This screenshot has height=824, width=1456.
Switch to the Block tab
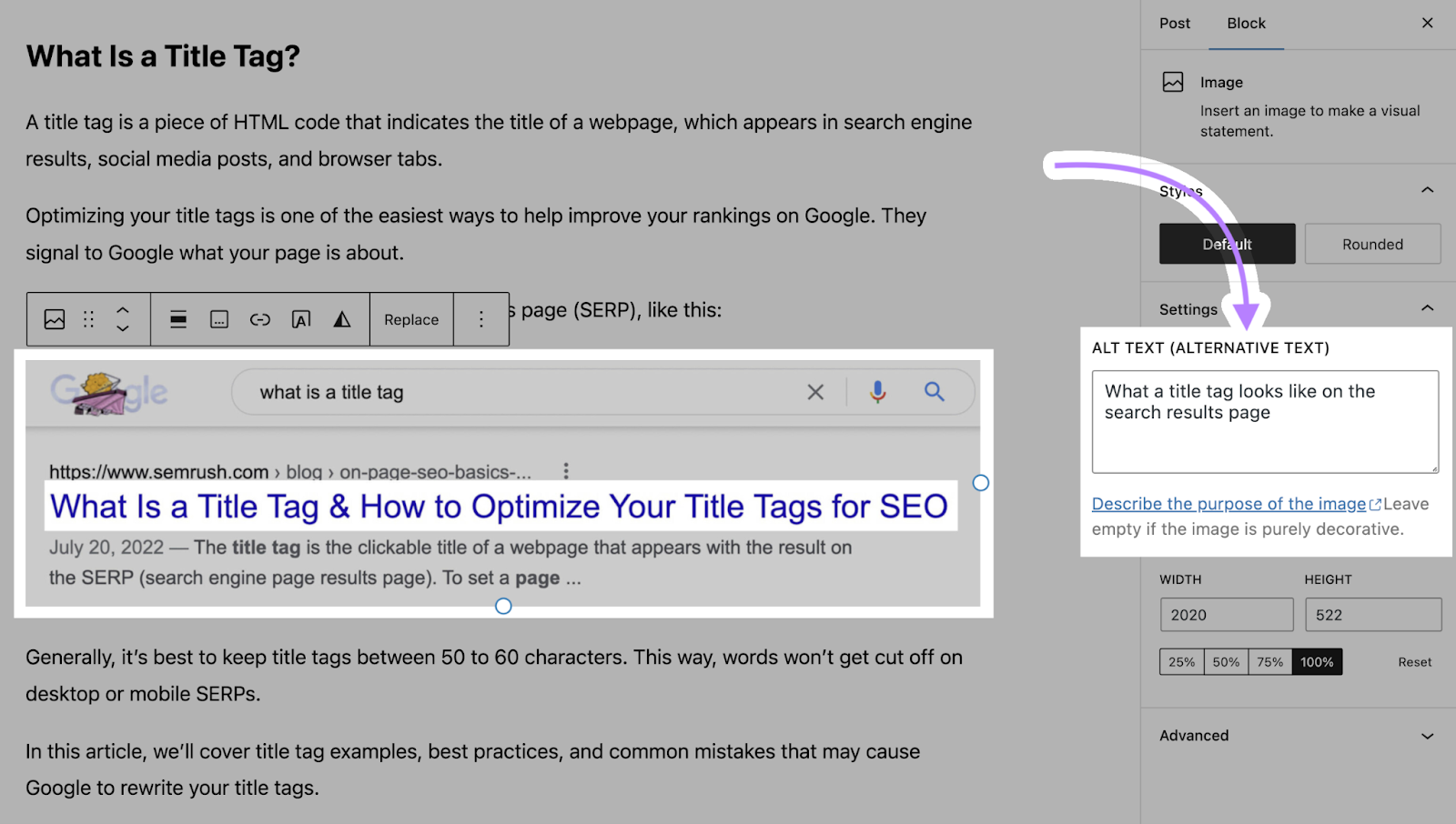coord(1246,24)
